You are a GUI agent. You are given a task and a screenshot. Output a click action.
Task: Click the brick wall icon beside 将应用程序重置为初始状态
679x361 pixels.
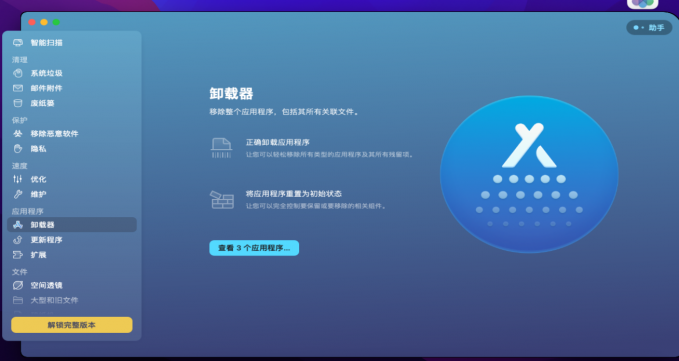pyautogui.click(x=222, y=200)
